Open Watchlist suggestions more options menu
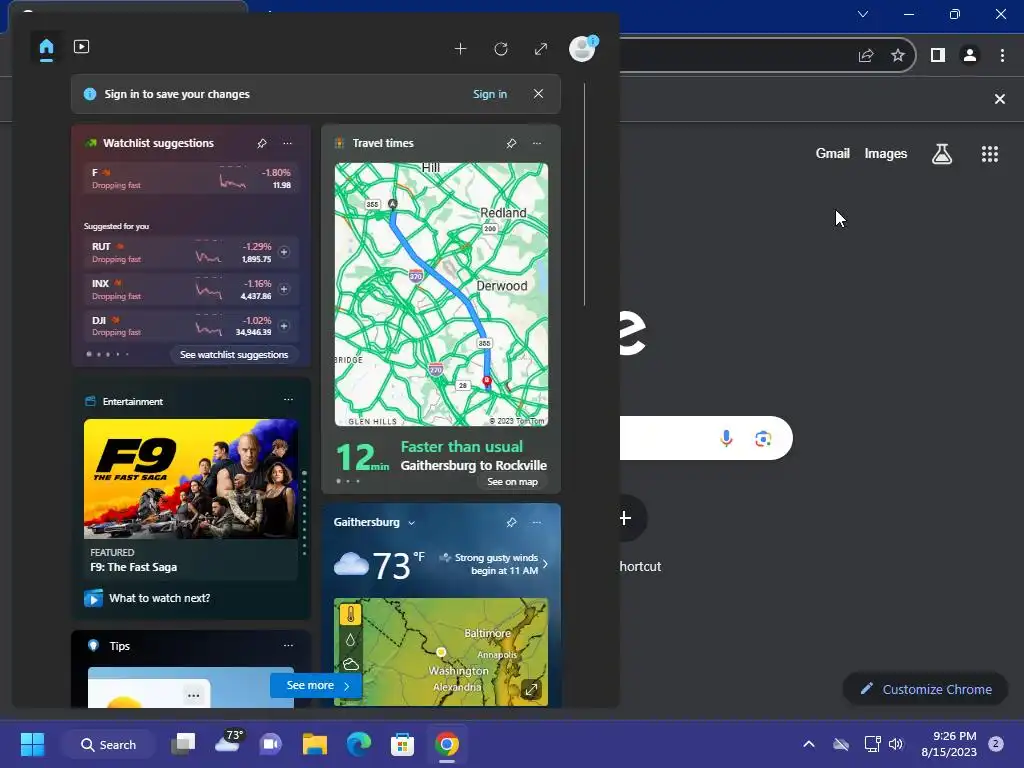Image resolution: width=1024 pixels, height=768 pixels. [287, 143]
